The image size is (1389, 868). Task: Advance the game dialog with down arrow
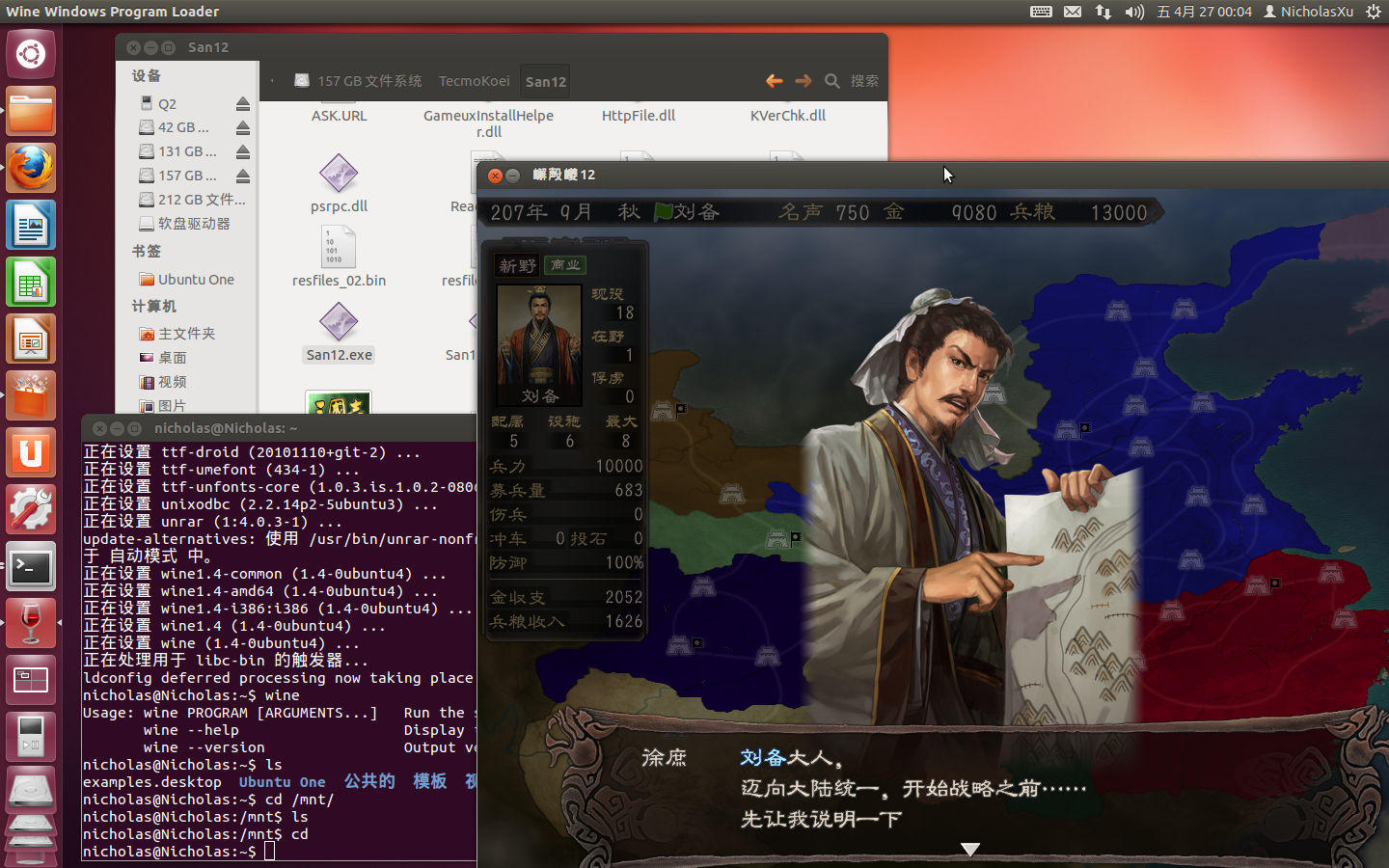click(970, 849)
